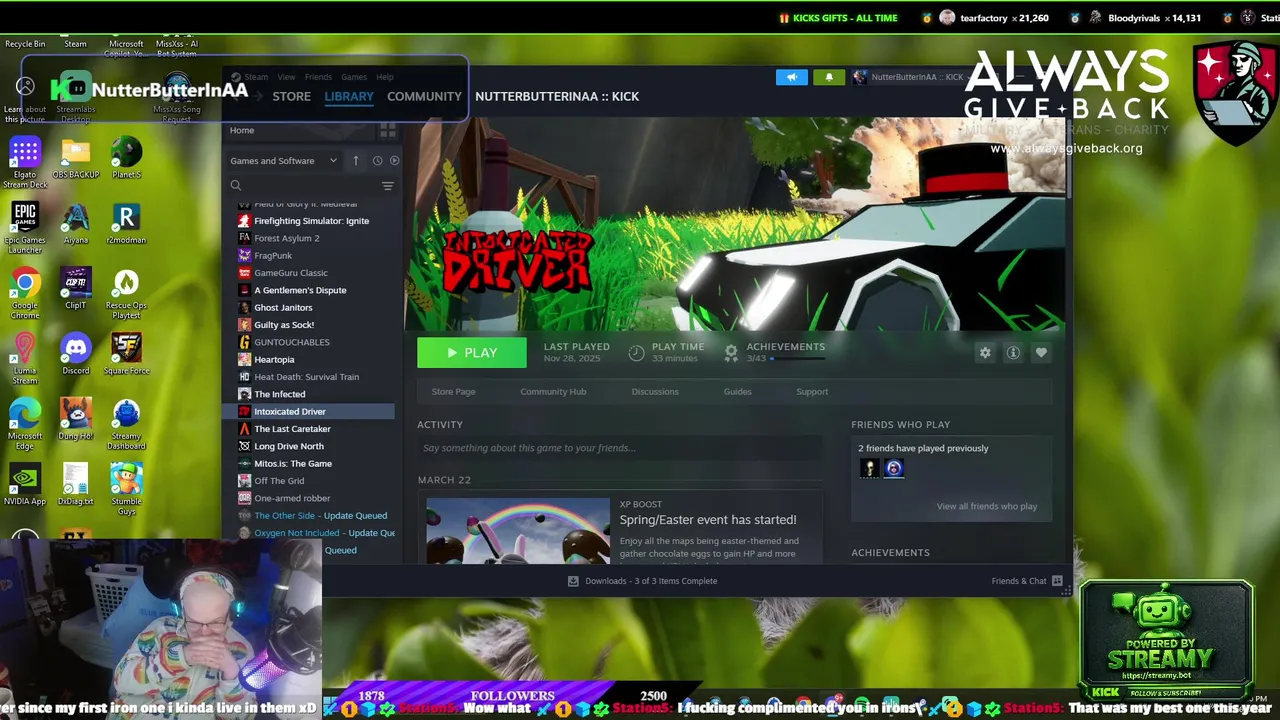
Task: Open NVIDIA App desktop icon
Action: click(x=25, y=484)
